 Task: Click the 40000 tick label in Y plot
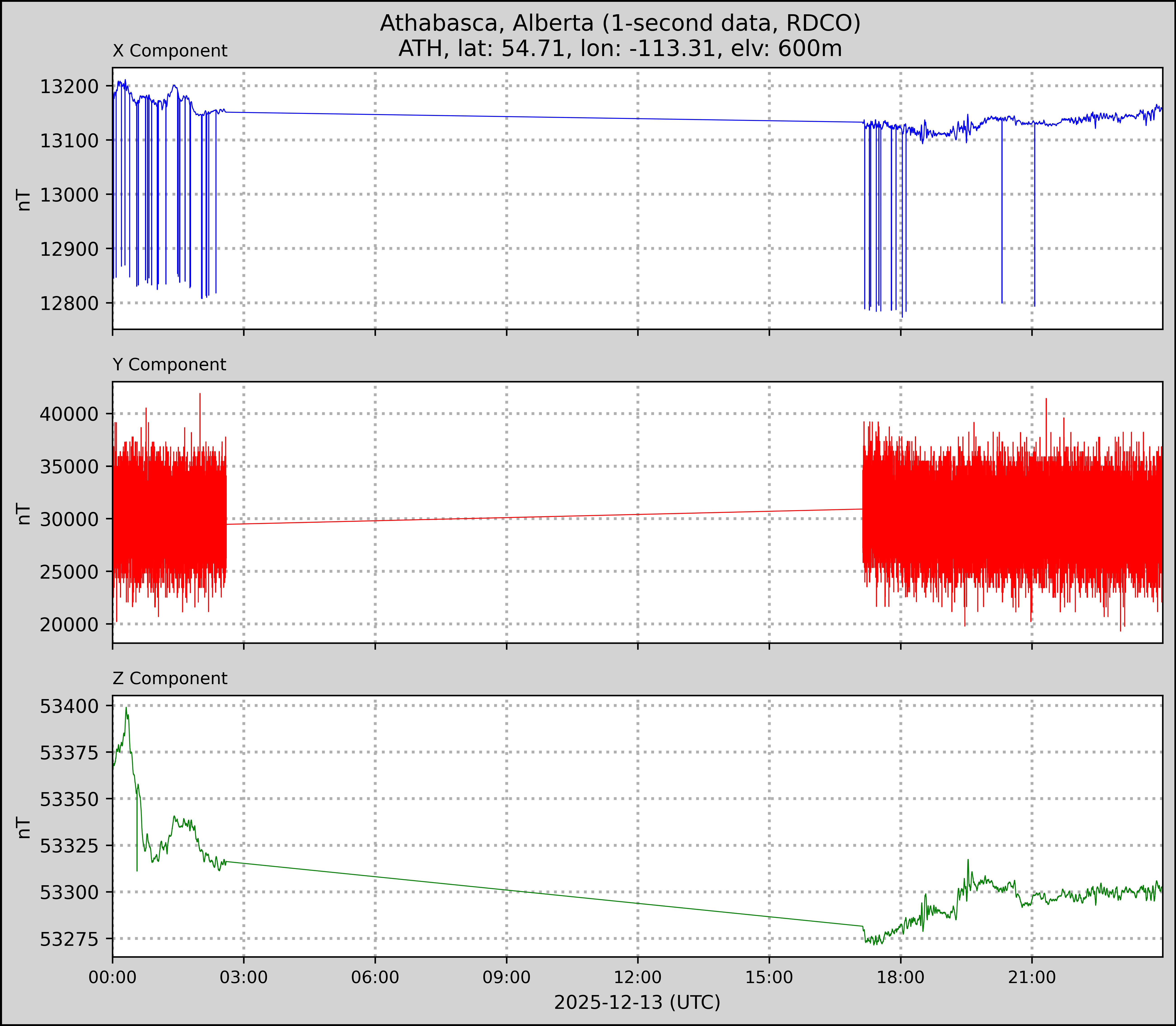coord(69,414)
